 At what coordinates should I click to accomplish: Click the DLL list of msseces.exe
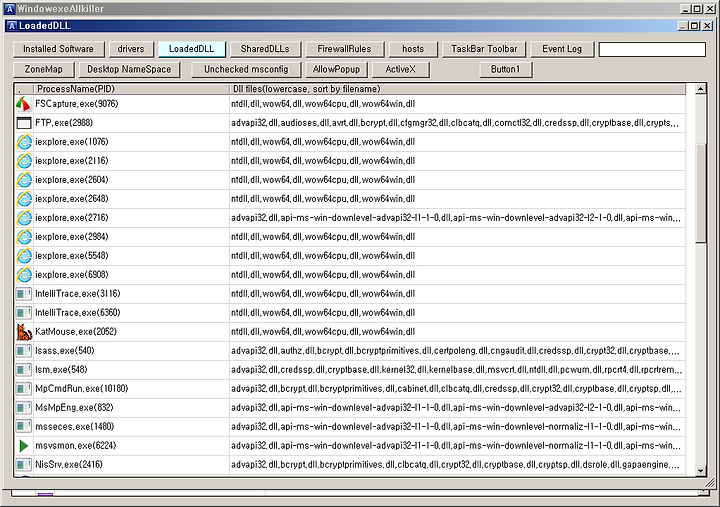click(456, 427)
